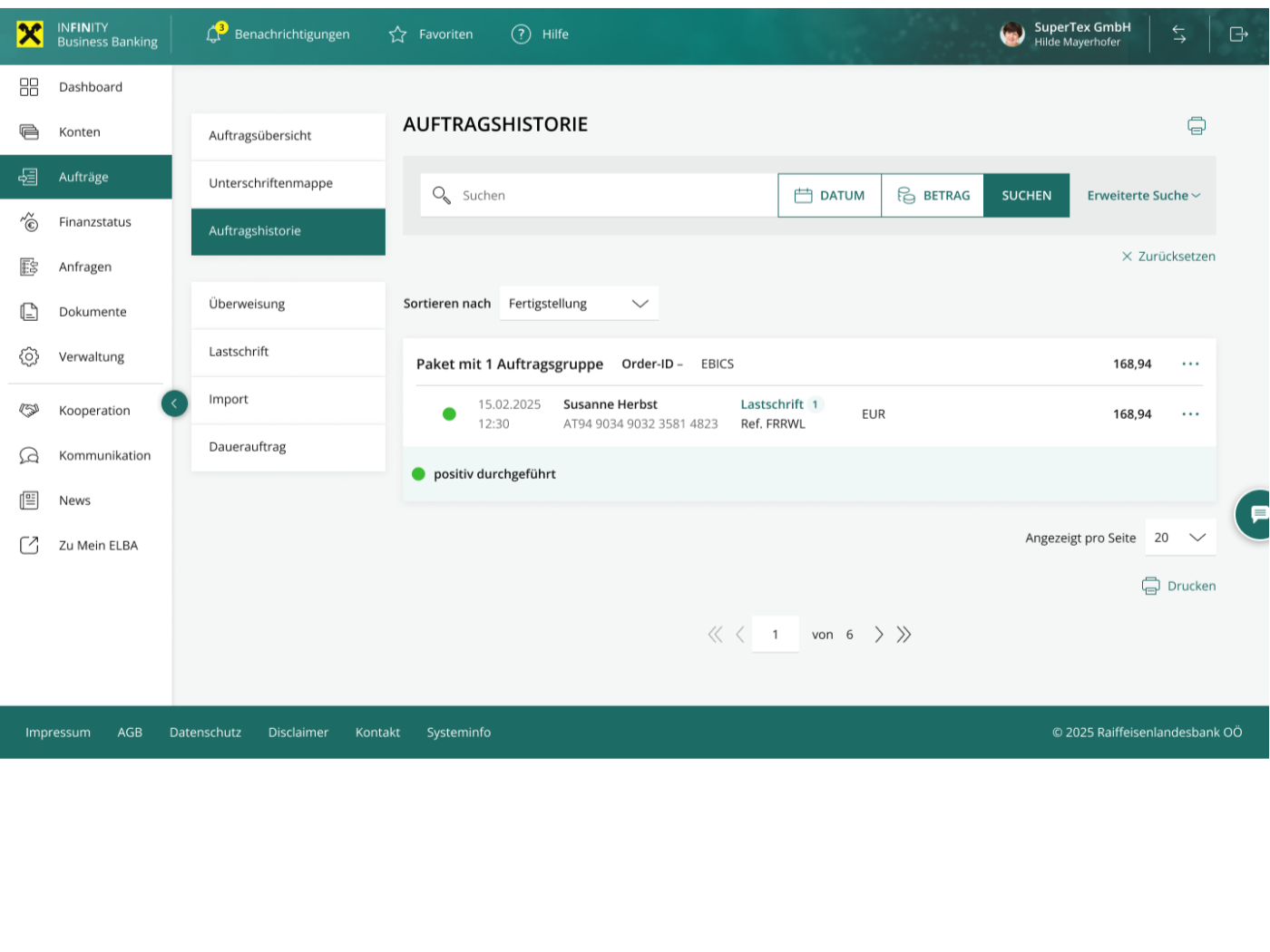
Task: Open Favoriten via the star icon
Action: pos(397,34)
